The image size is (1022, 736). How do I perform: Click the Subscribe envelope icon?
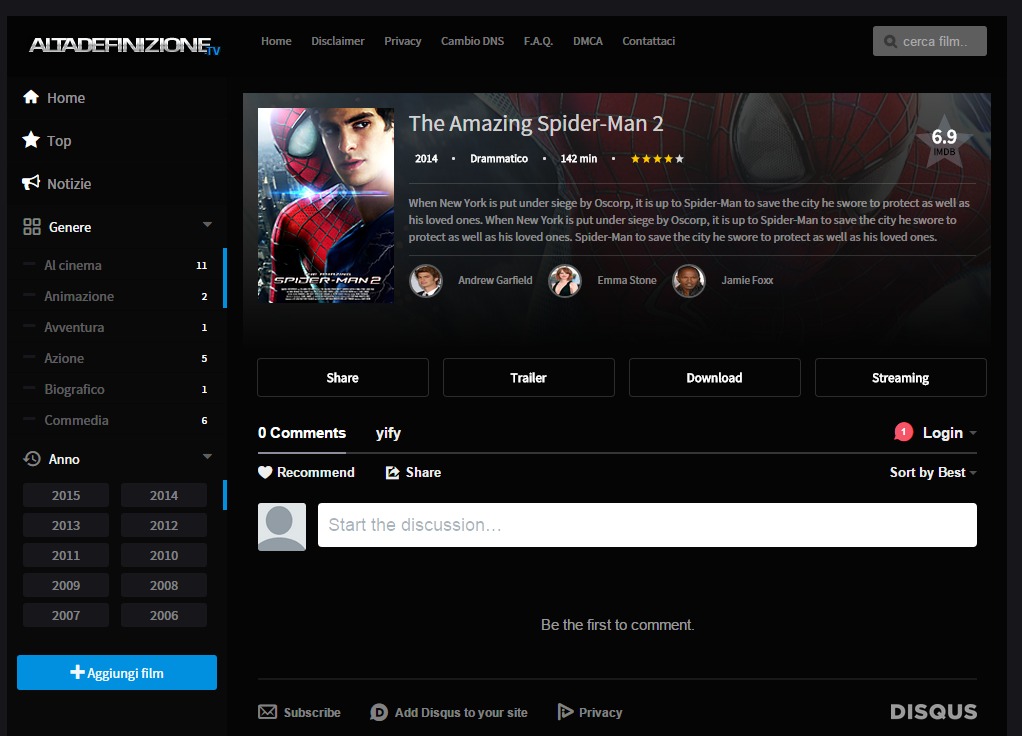tap(267, 712)
